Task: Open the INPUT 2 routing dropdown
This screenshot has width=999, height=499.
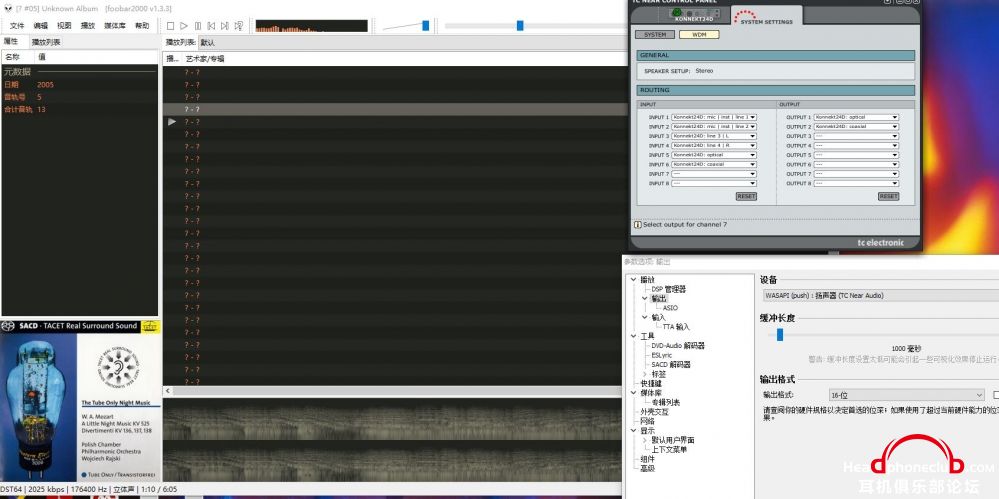Action: [714, 127]
